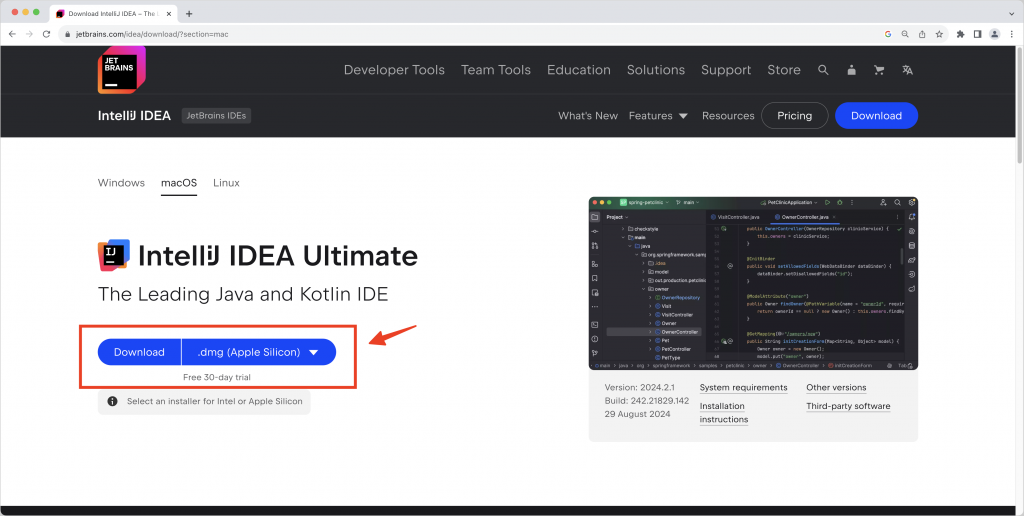Click the JetBrains logo in the header
Screen dimensions: 1024x516
[121, 70]
